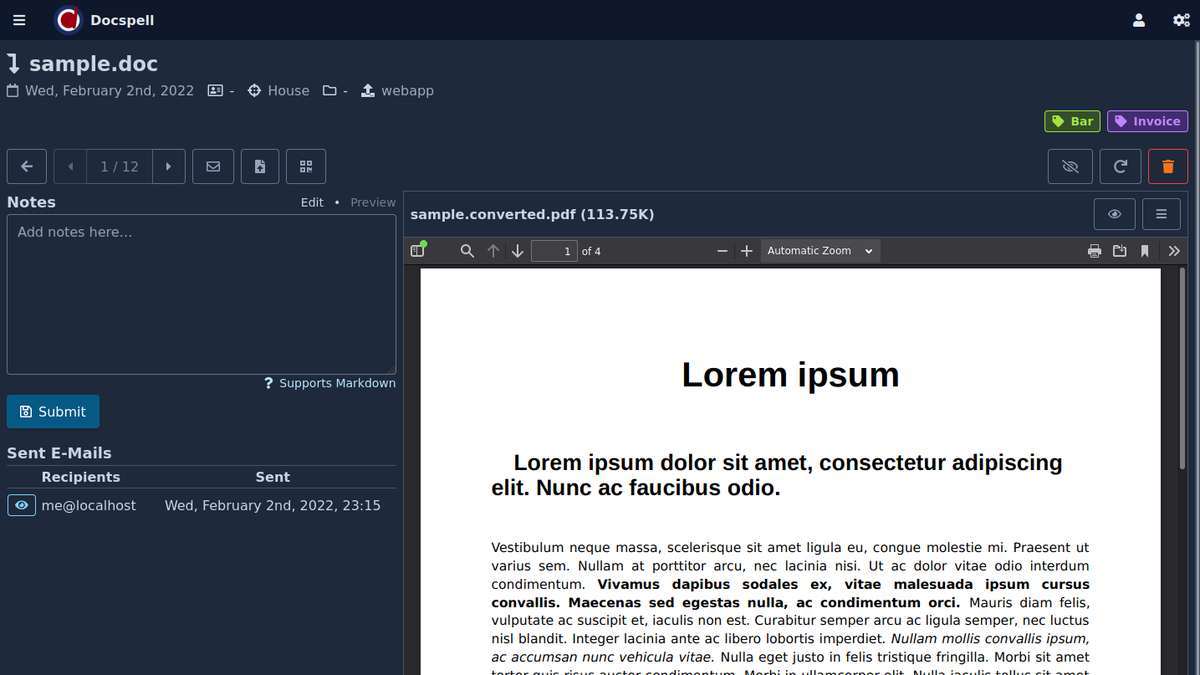Click the Invoice tag label
1200x675 pixels.
[1147, 121]
